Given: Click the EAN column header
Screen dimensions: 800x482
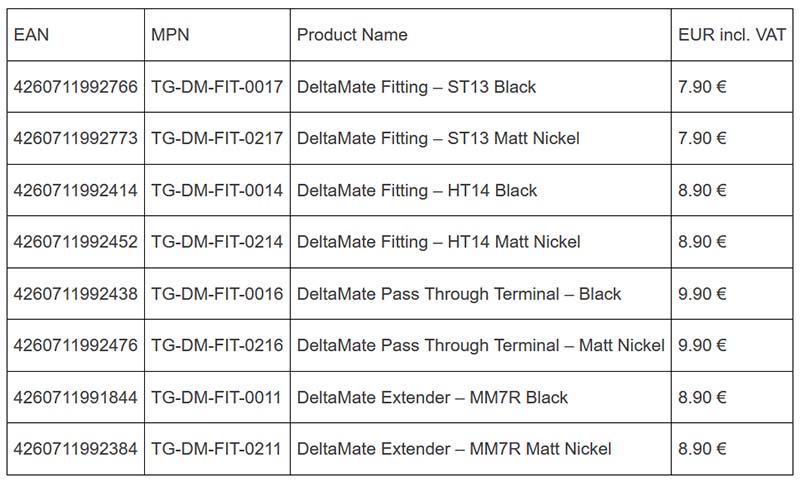Looking at the screenshot, I should pyautogui.click(x=31, y=35).
